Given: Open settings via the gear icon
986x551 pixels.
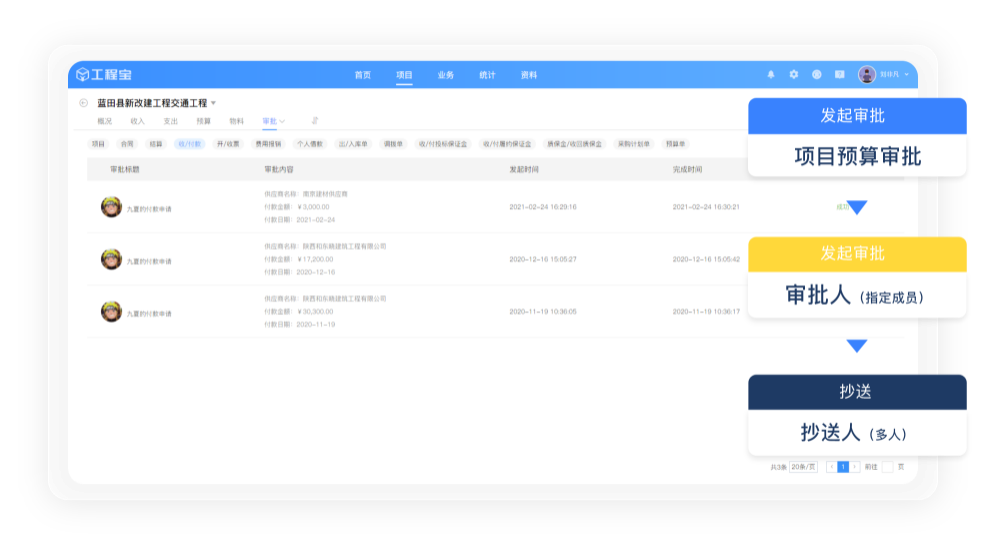Looking at the screenshot, I should [x=794, y=75].
